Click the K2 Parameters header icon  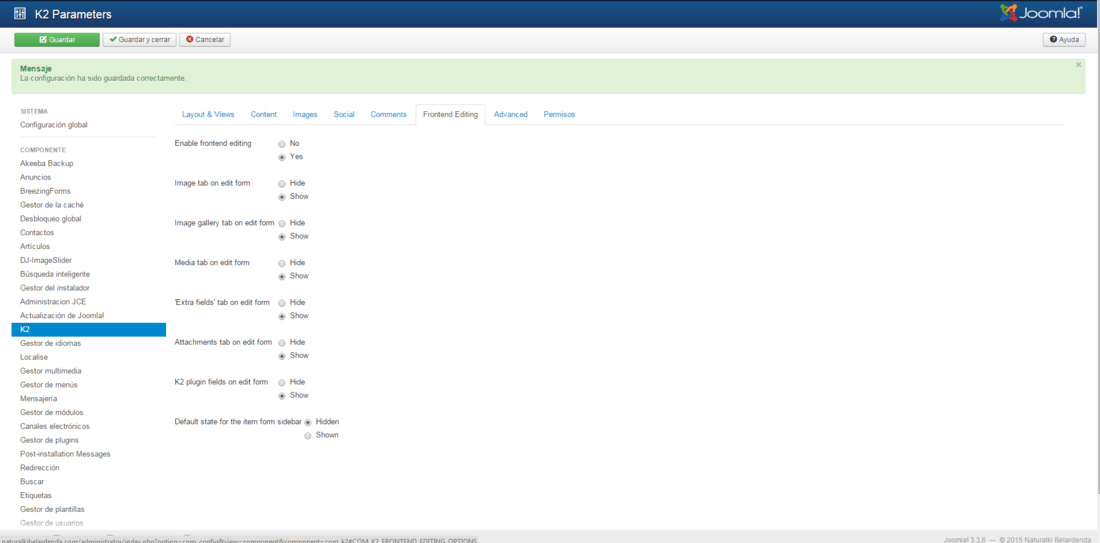[x=20, y=14]
